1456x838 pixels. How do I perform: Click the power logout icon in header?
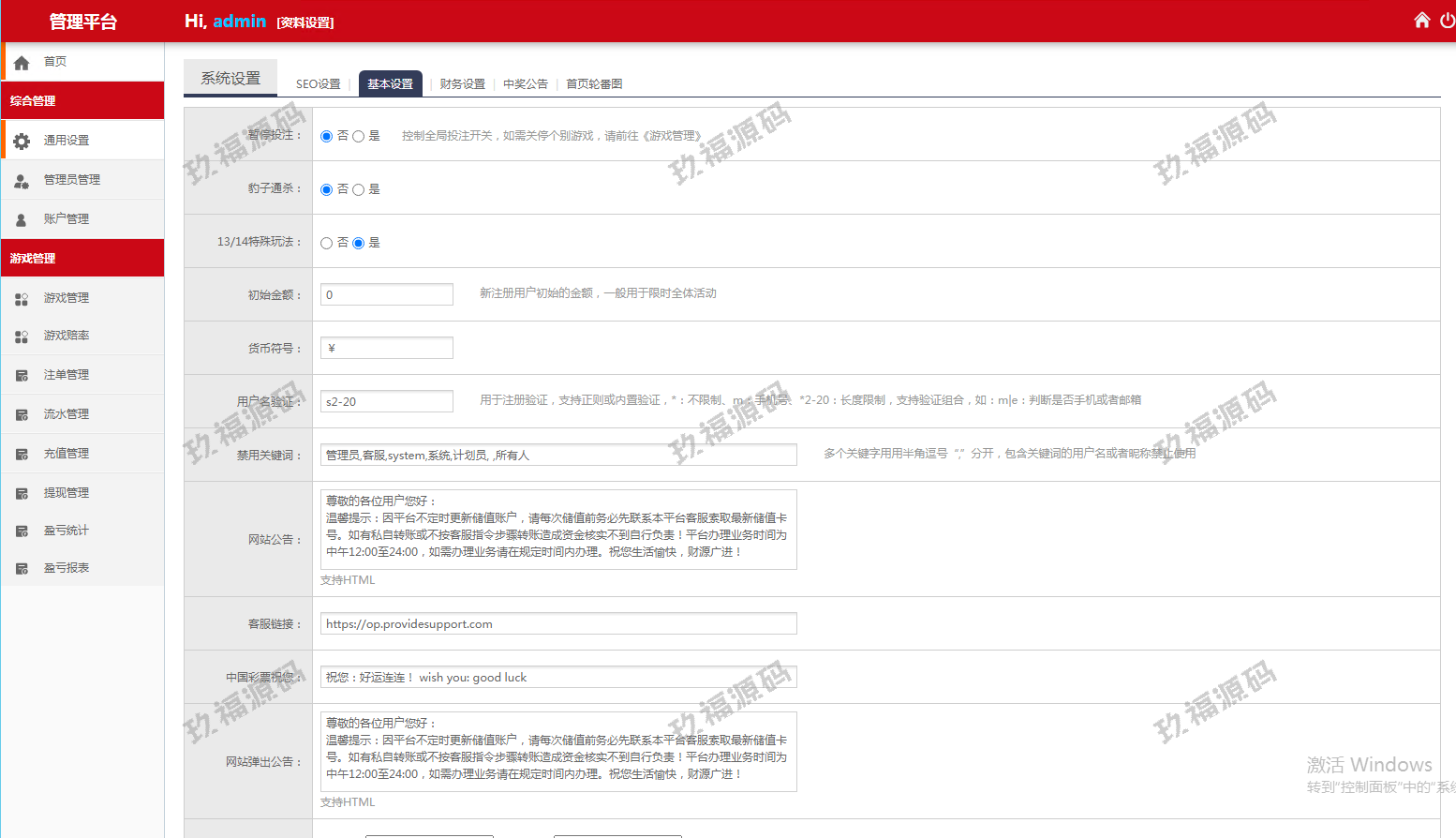[1448, 21]
